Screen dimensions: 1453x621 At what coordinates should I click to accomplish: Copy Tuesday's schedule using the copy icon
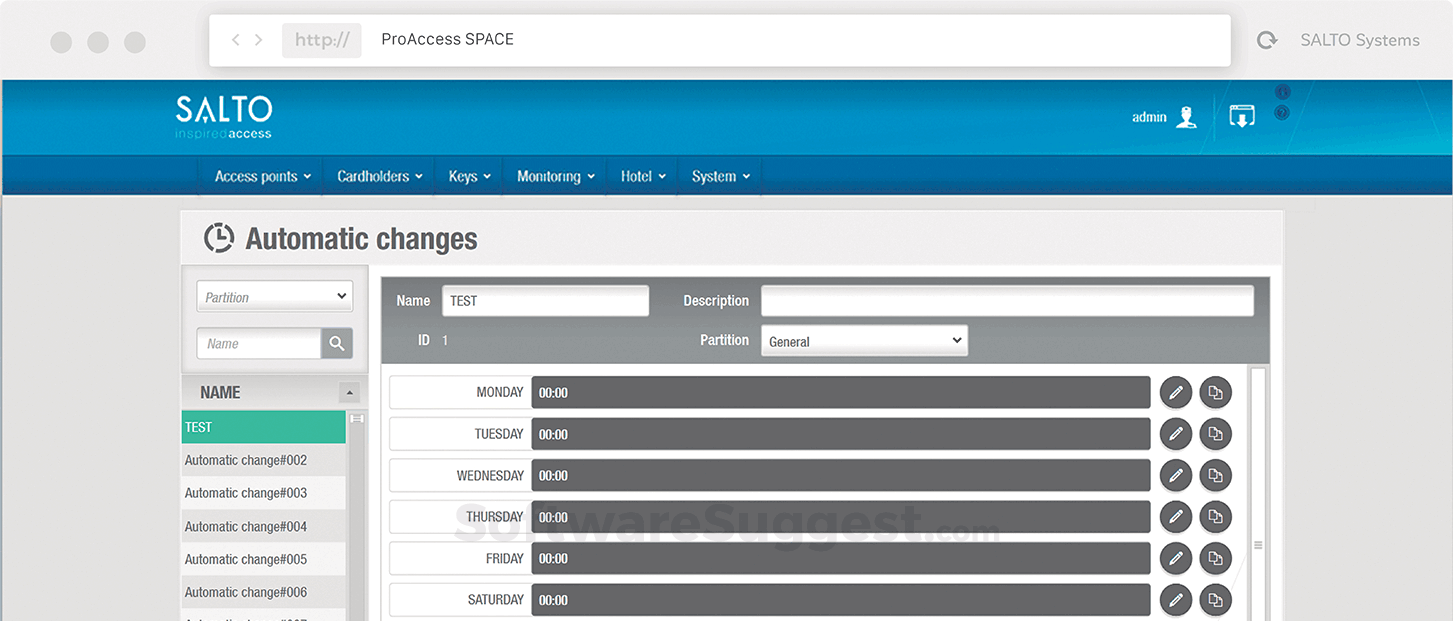click(x=1216, y=433)
